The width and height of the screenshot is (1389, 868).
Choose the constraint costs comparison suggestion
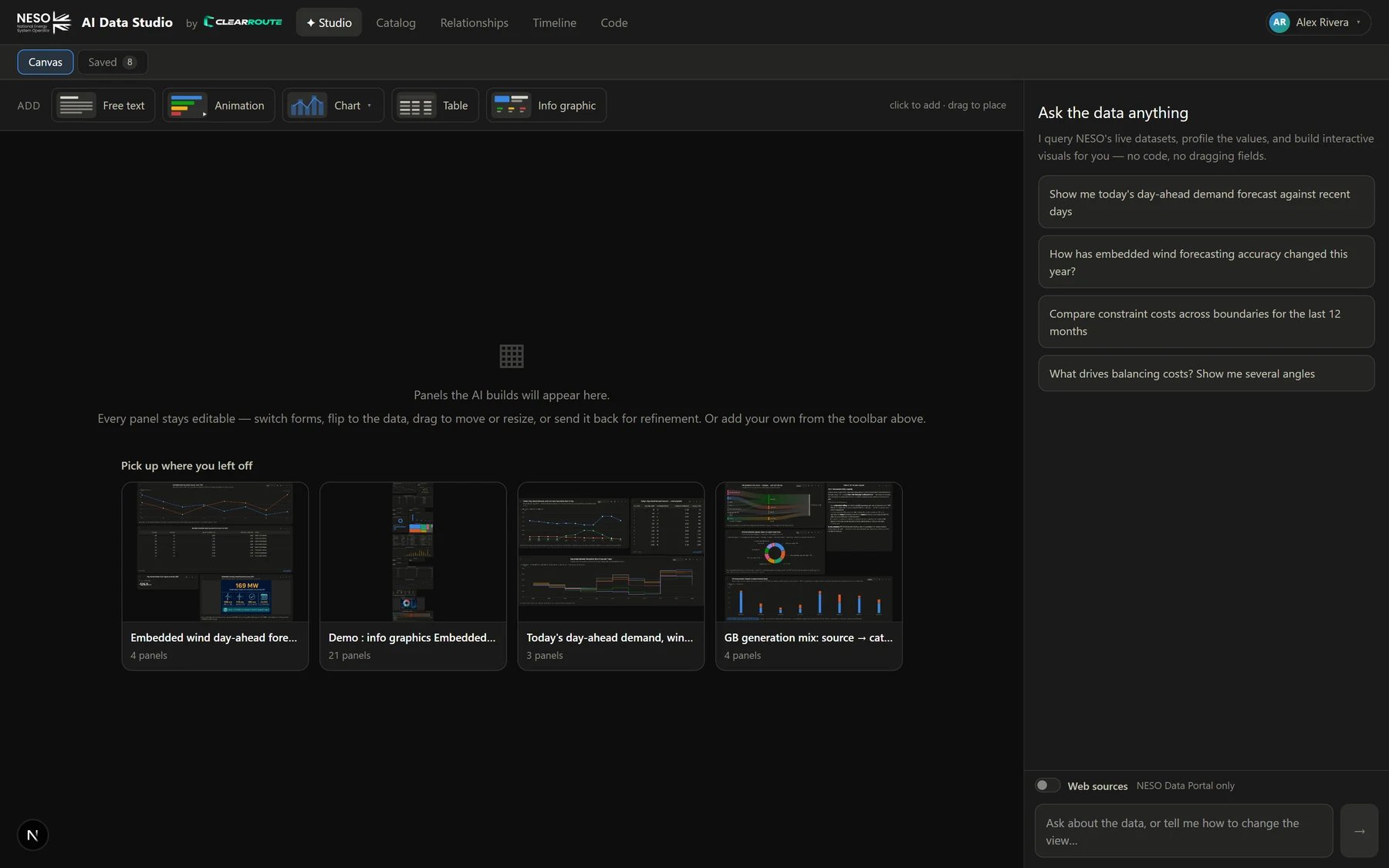pyautogui.click(x=1206, y=322)
